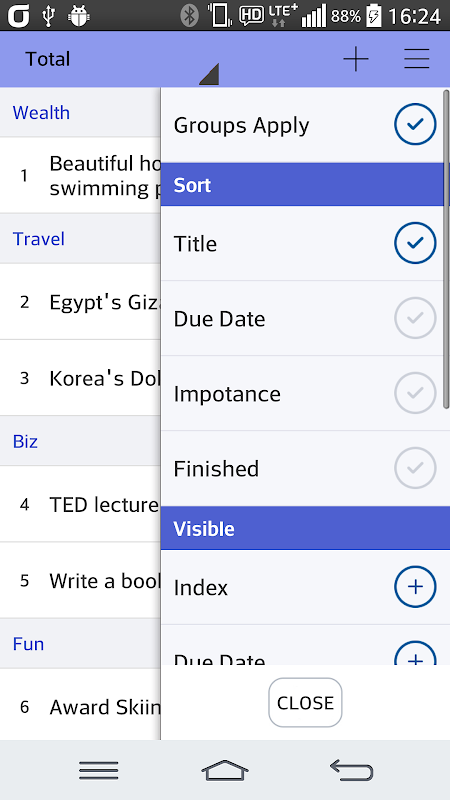Close the options panel
450x800 pixels.
[305, 703]
